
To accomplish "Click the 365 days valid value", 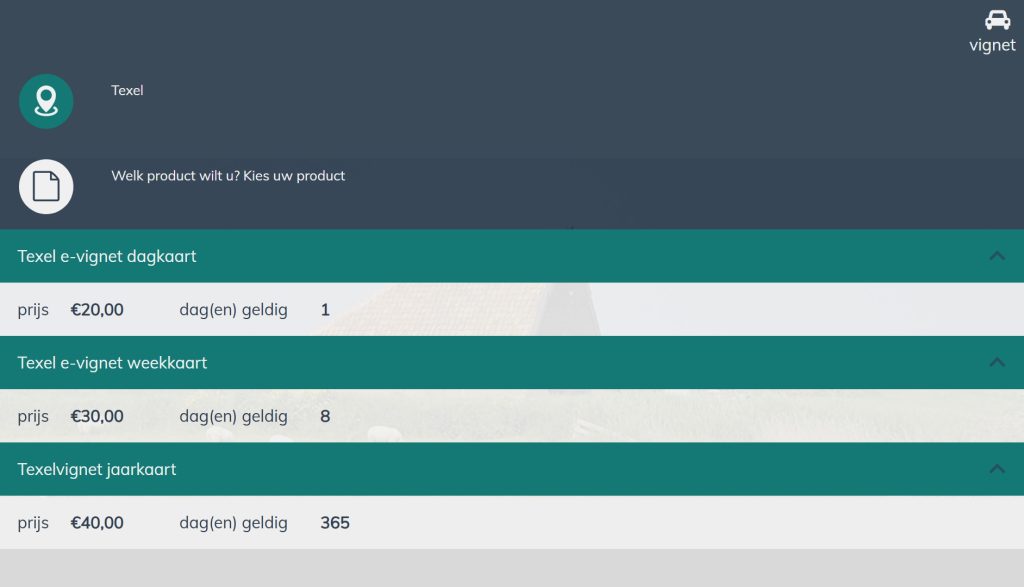I will click(335, 522).
